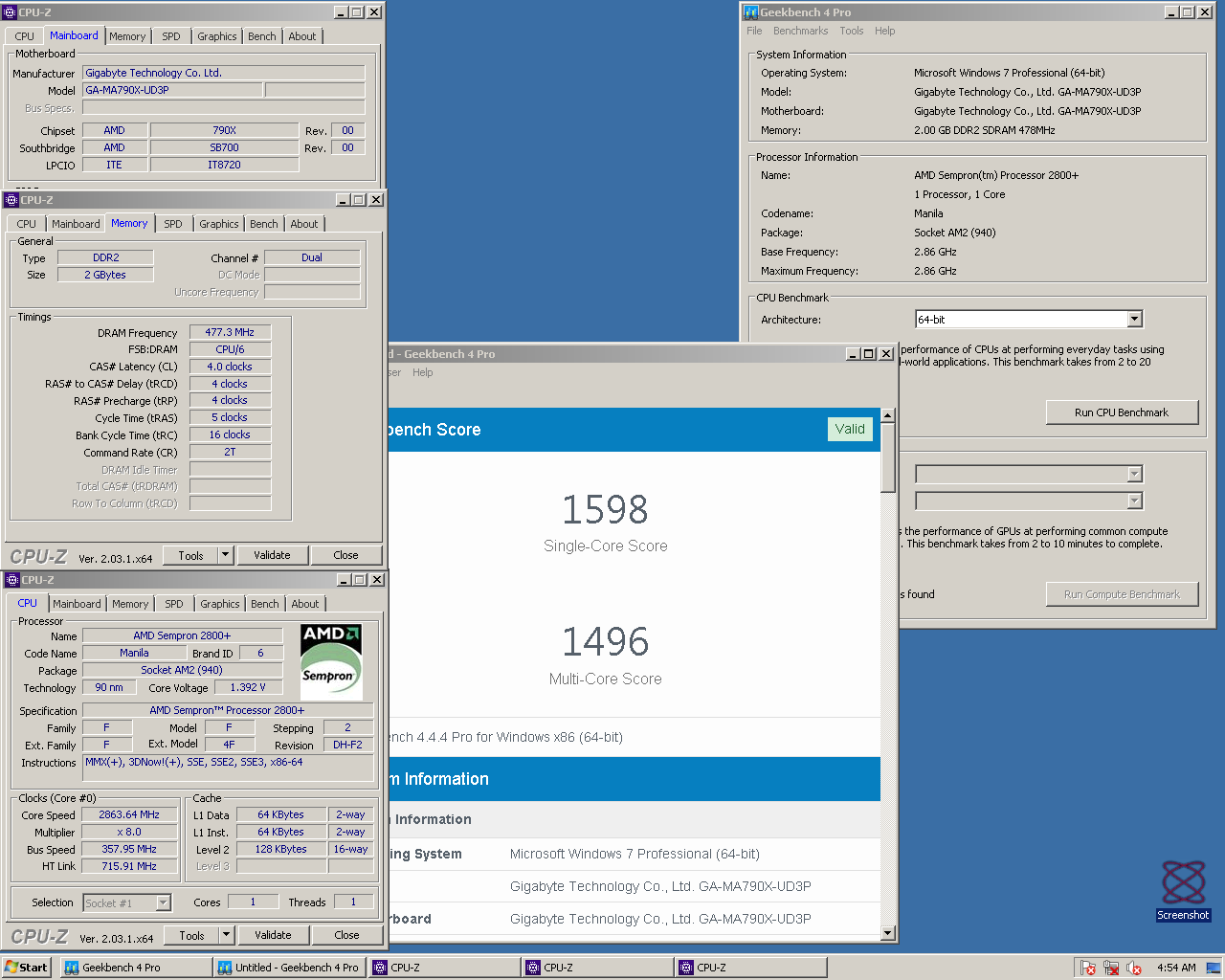Click Close in the CPU window

click(346, 935)
